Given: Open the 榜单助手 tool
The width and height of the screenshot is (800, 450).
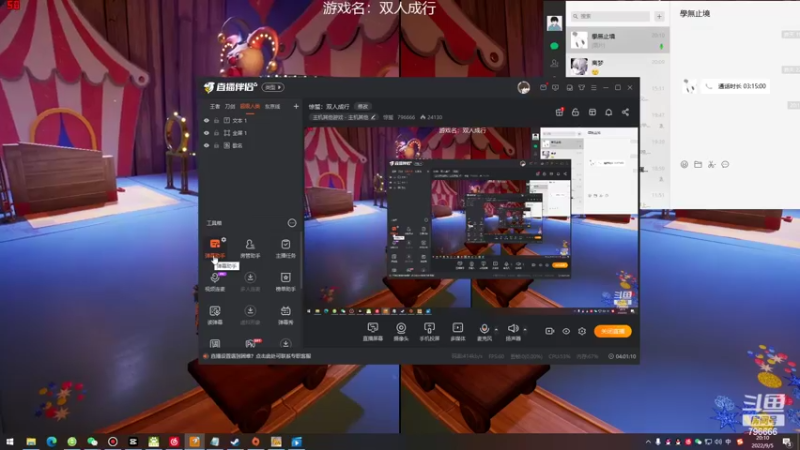Looking at the screenshot, I should point(285,281).
